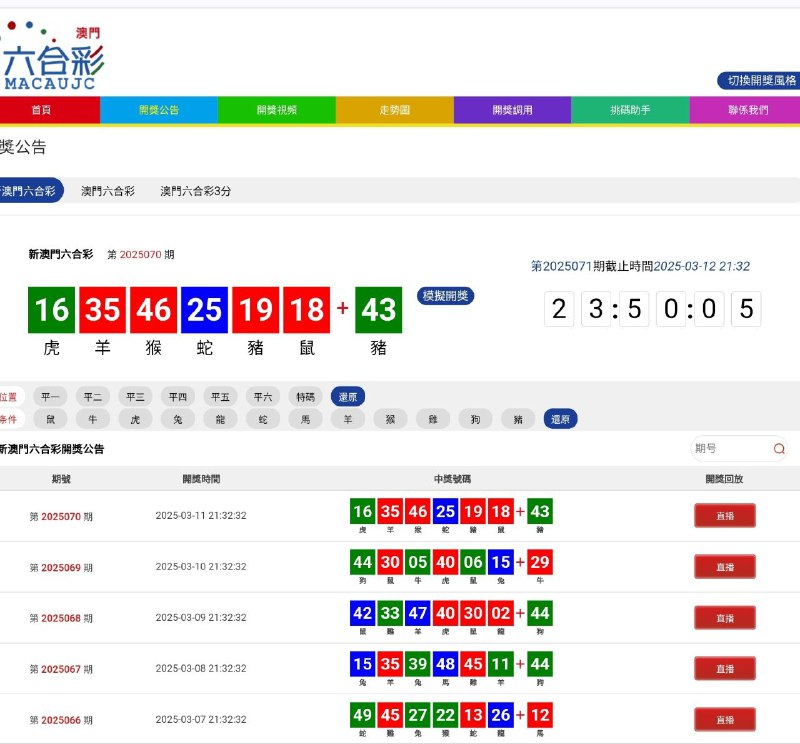
Task: Click the 第2025071期截止時間 deadline text
Action: [640, 266]
